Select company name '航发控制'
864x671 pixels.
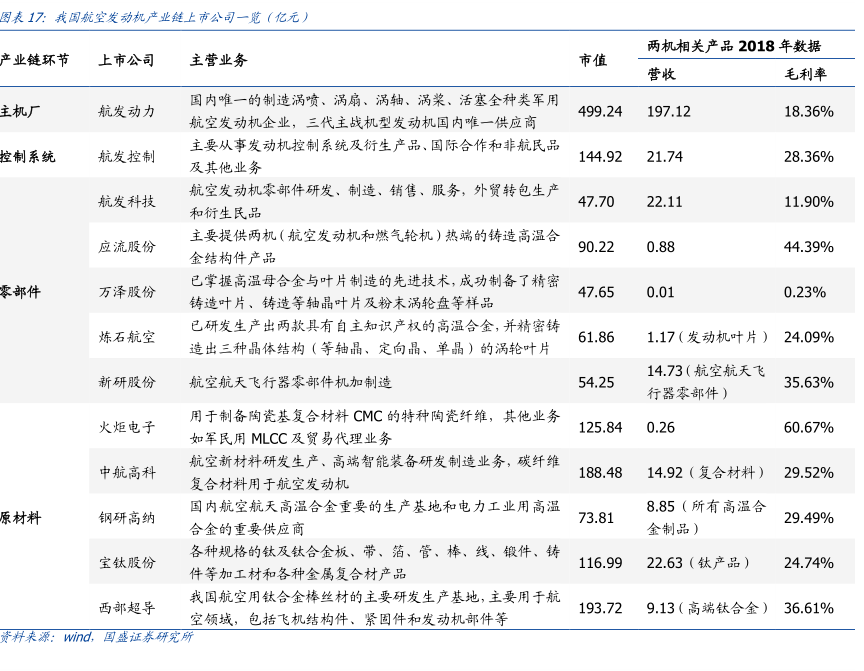click(x=127, y=157)
